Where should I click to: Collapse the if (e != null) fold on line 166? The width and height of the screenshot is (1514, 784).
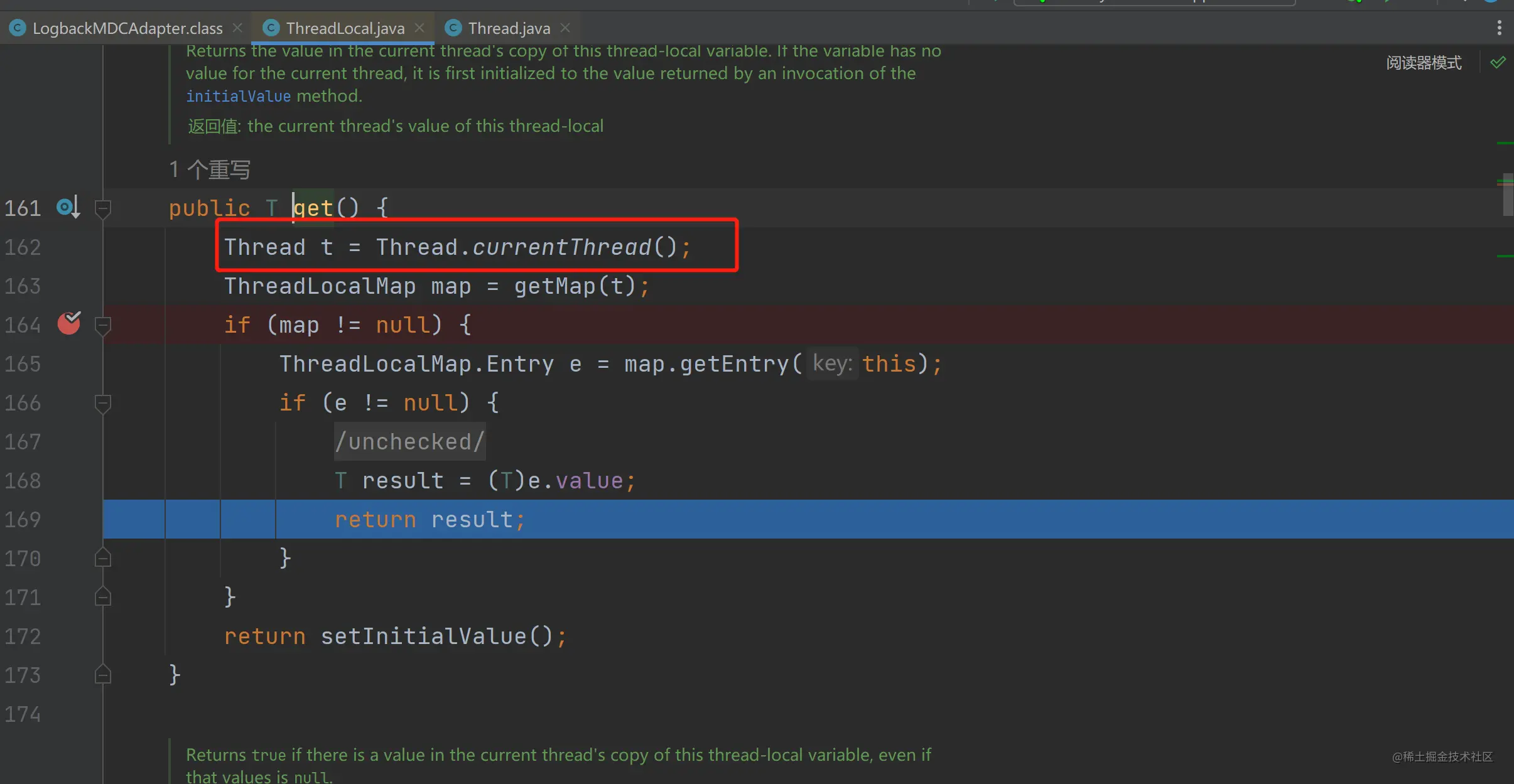coord(103,403)
